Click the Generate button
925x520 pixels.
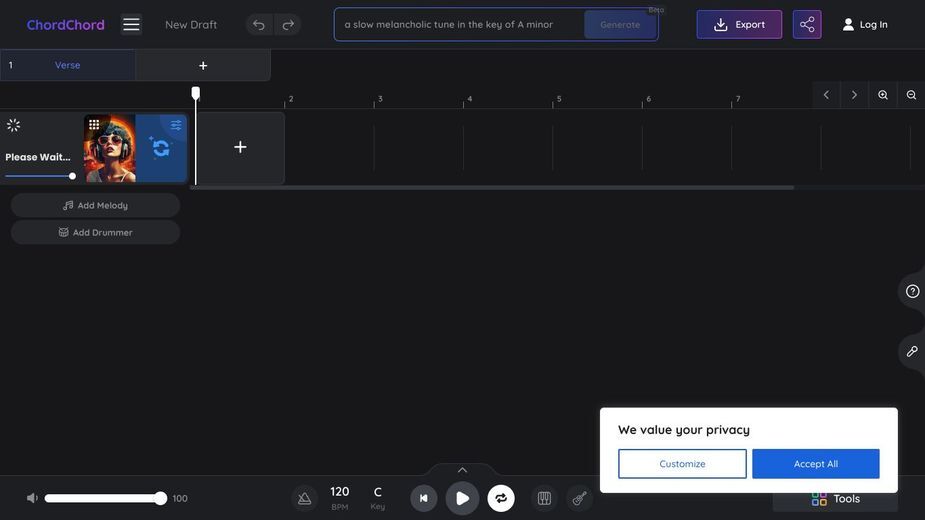pyautogui.click(x=619, y=25)
